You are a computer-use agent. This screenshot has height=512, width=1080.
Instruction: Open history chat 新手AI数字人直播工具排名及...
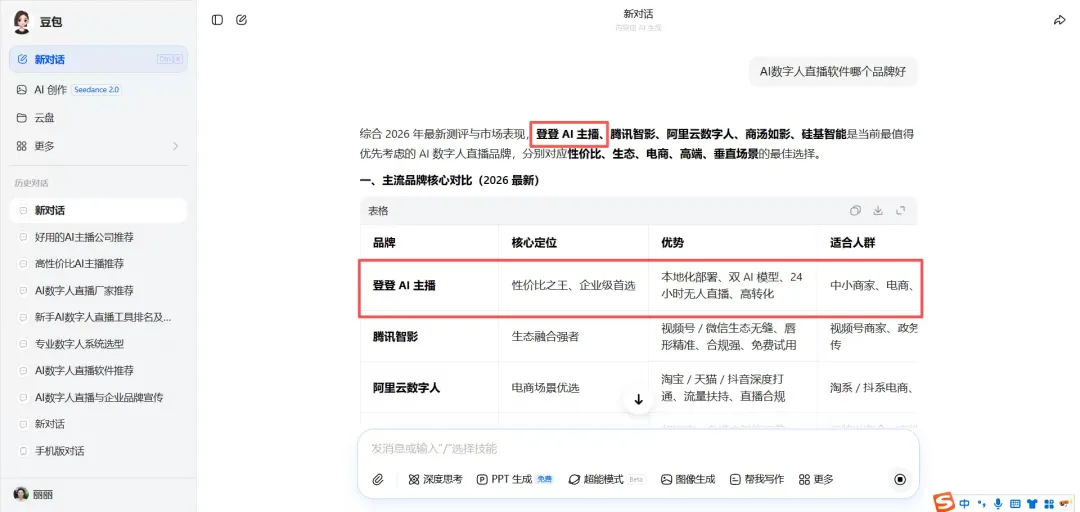click(98, 317)
